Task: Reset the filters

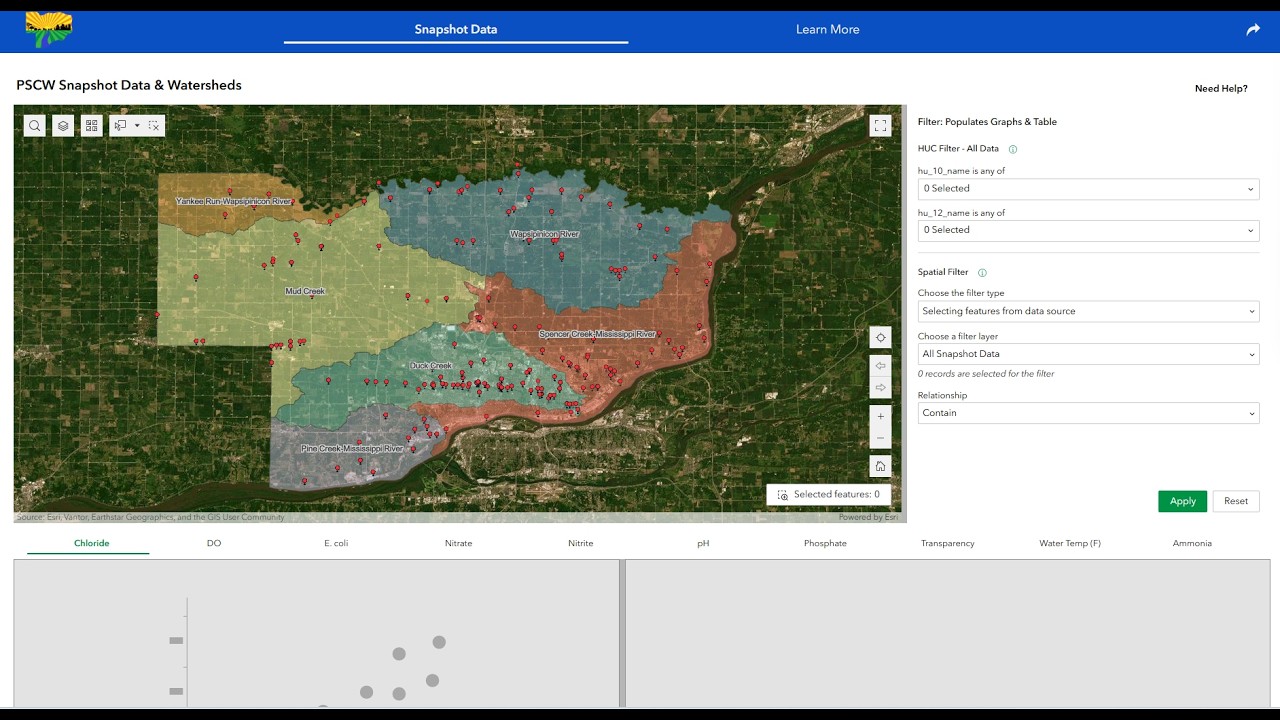Action: pos(1236,501)
